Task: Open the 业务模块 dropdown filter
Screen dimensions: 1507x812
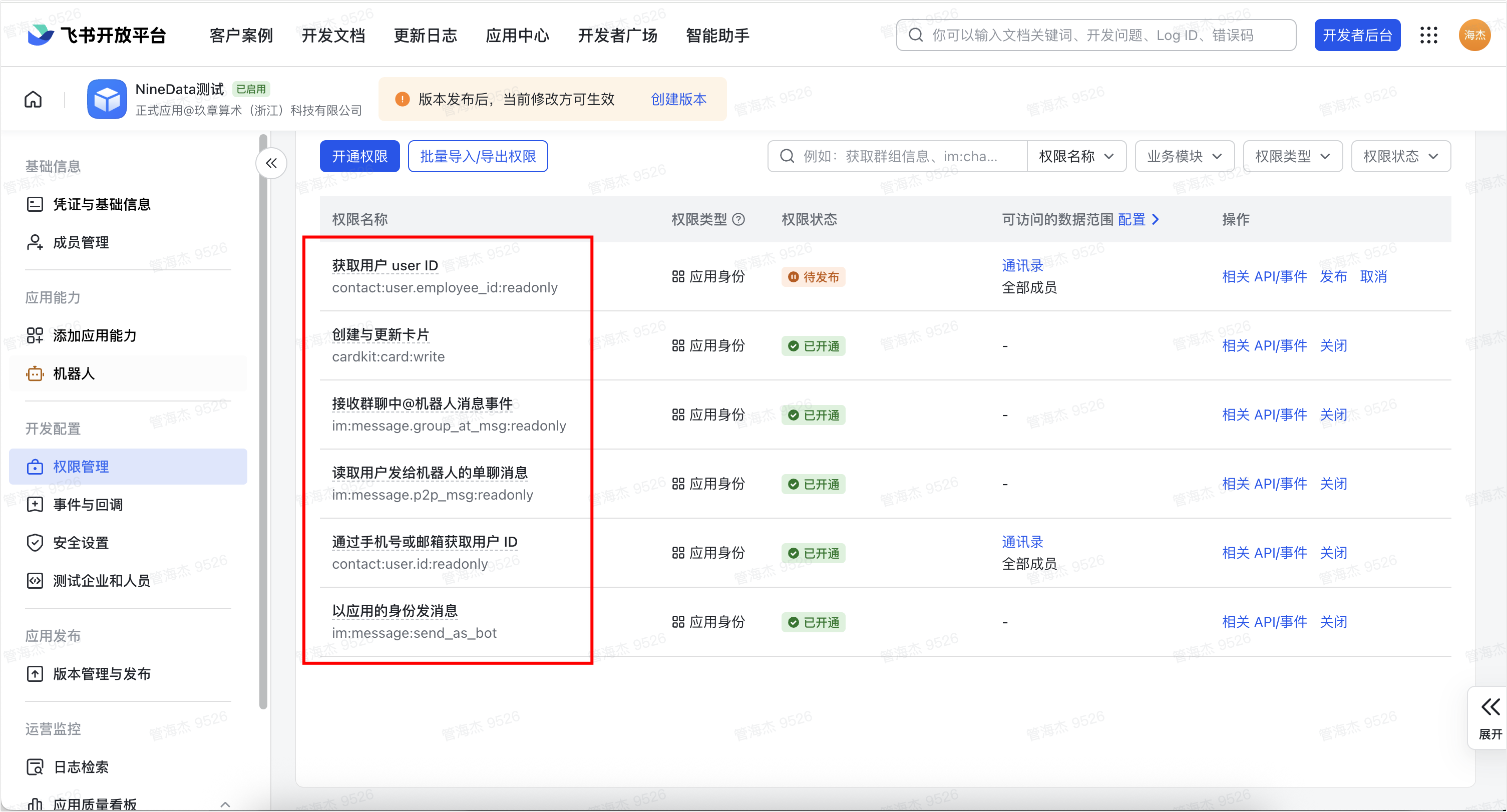Action: [1184, 156]
